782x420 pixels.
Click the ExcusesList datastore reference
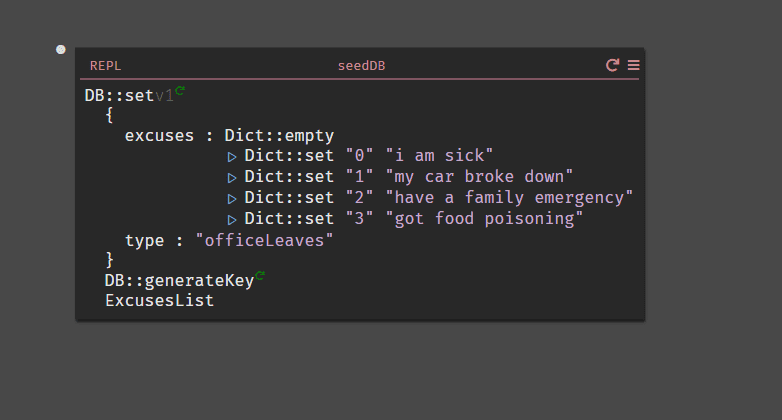160,300
